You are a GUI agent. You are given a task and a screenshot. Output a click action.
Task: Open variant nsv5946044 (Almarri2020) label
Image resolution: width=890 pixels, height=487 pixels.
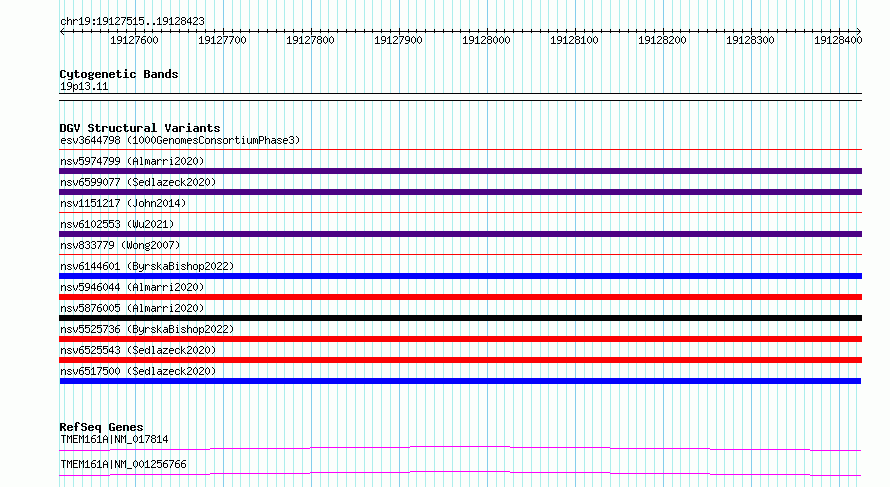pos(132,287)
